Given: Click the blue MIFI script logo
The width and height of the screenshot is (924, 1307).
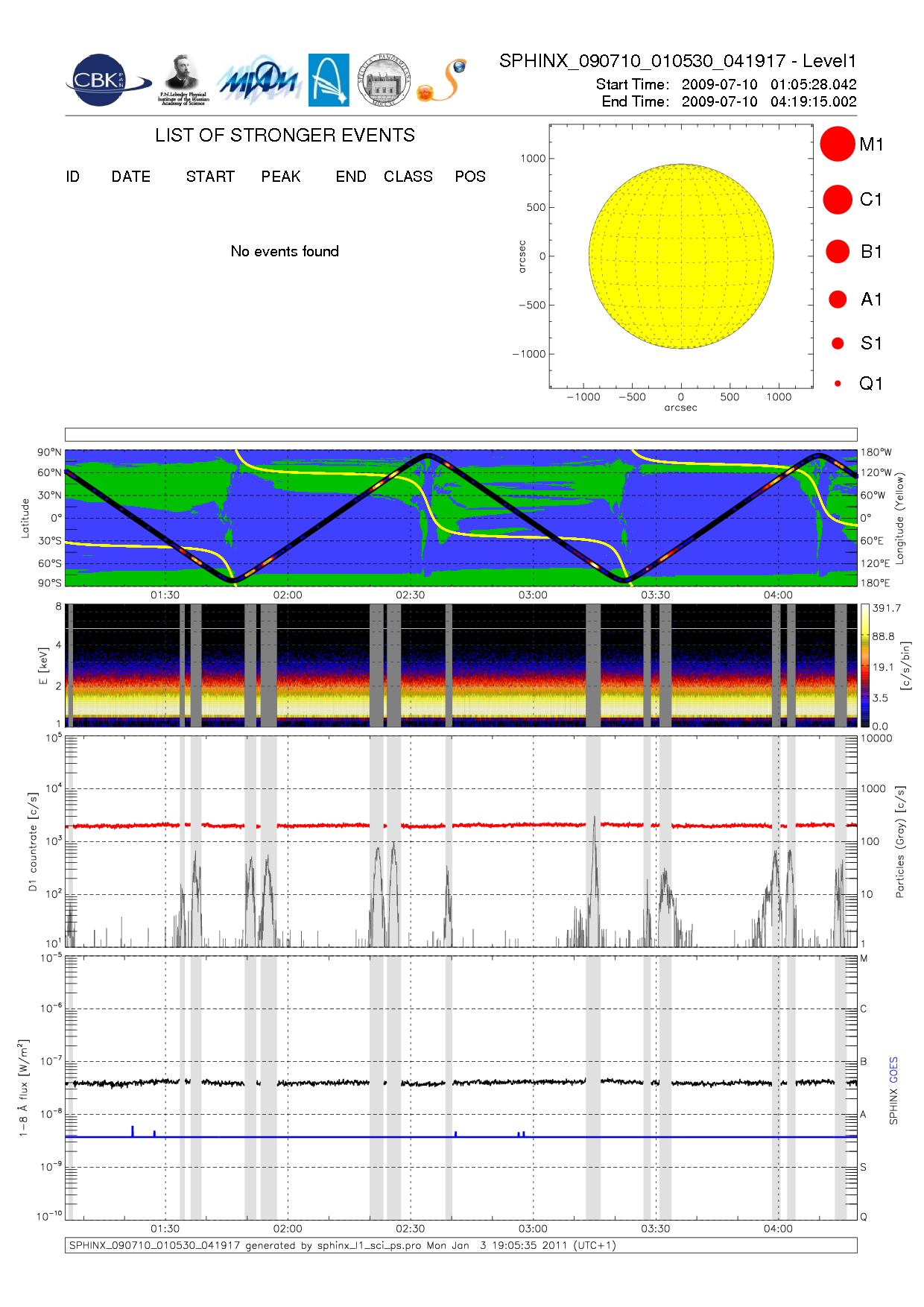Looking at the screenshot, I should 258,80.
